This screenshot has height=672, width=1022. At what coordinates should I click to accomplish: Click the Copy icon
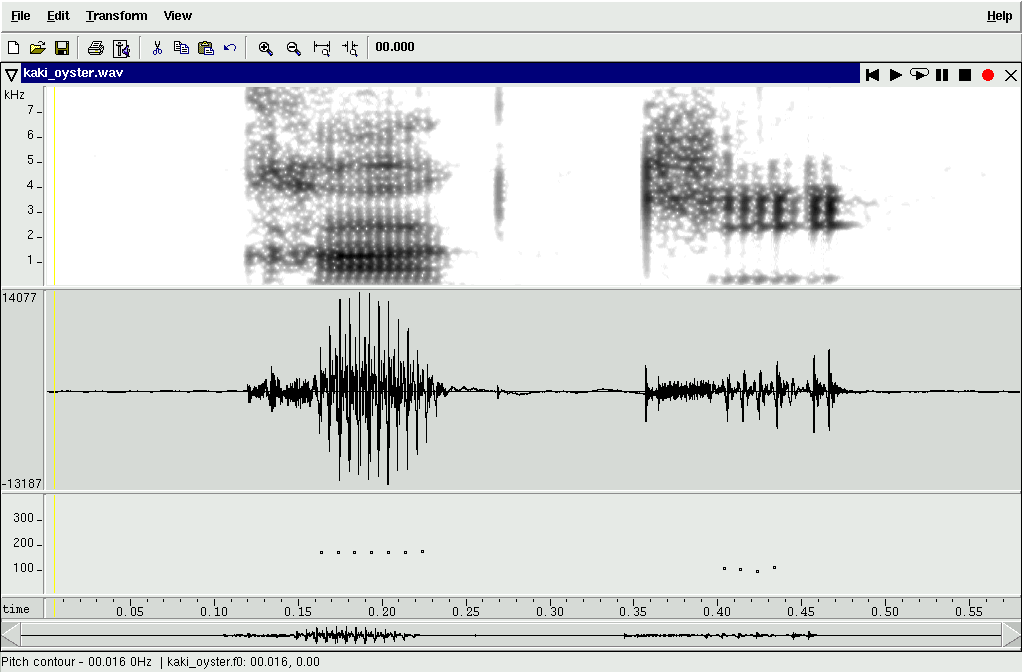[181, 47]
